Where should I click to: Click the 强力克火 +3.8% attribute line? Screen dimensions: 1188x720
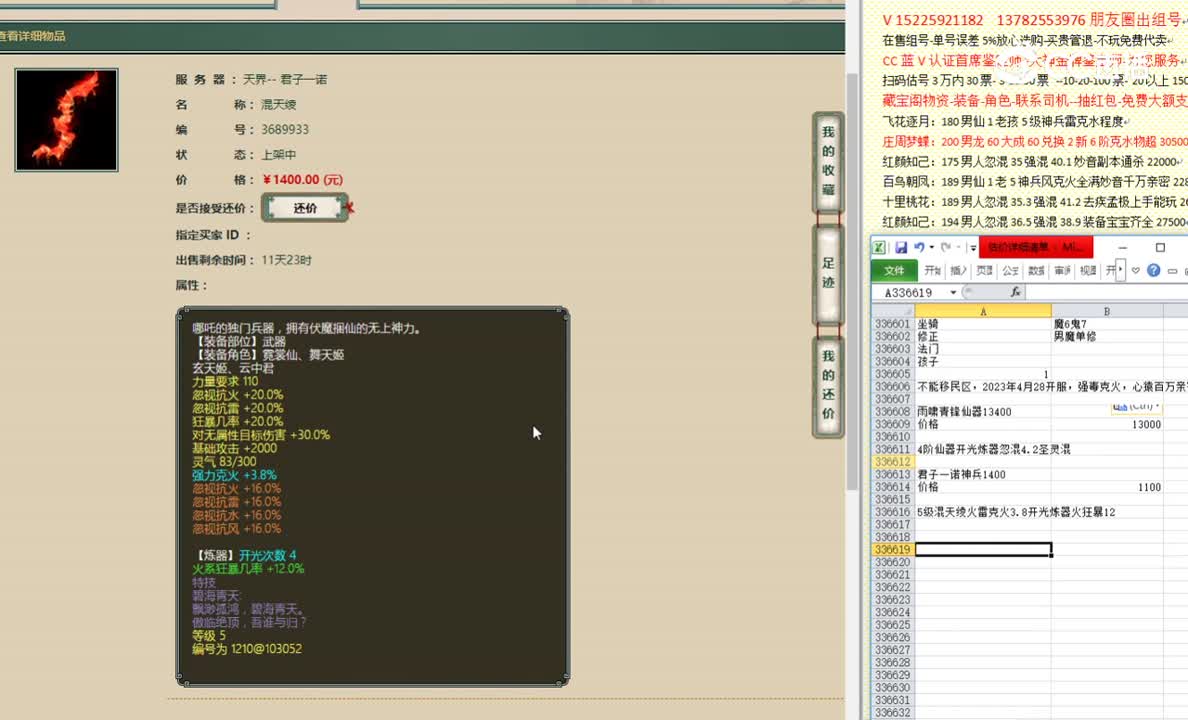pos(234,475)
